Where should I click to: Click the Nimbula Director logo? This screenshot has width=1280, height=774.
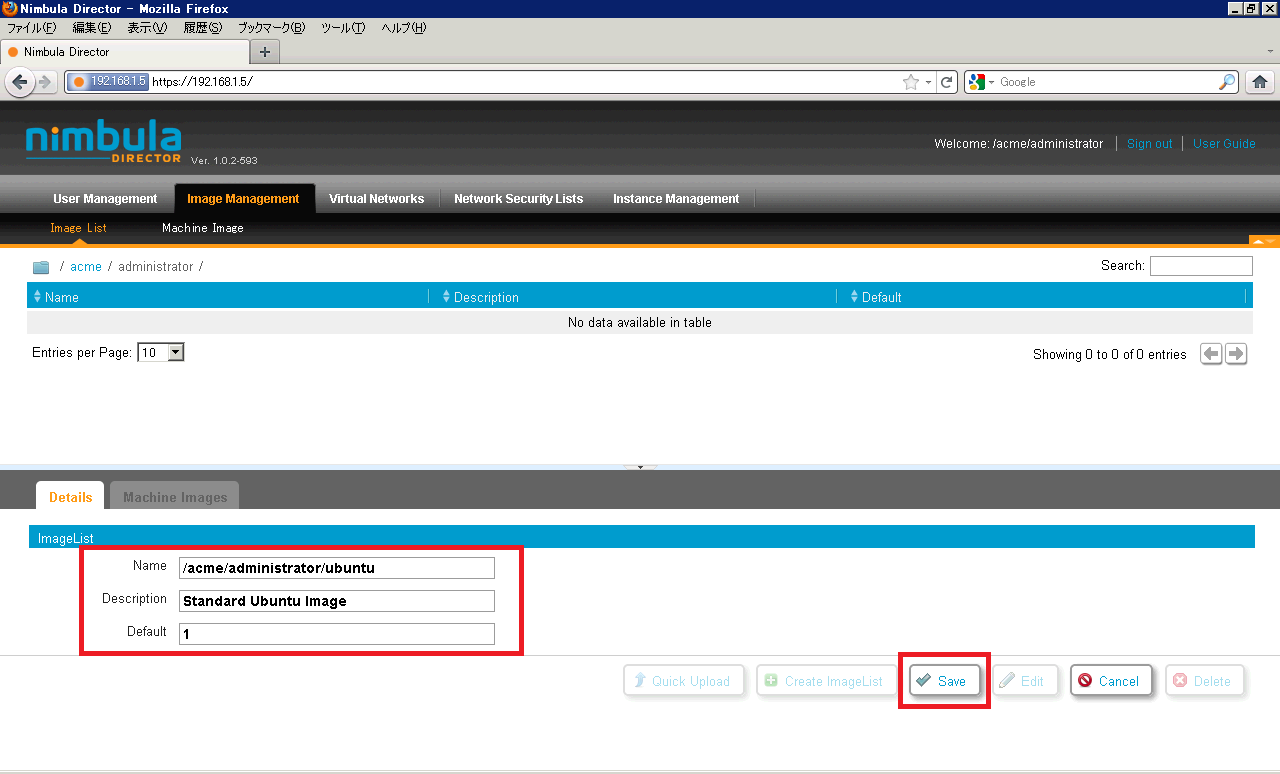click(x=103, y=142)
